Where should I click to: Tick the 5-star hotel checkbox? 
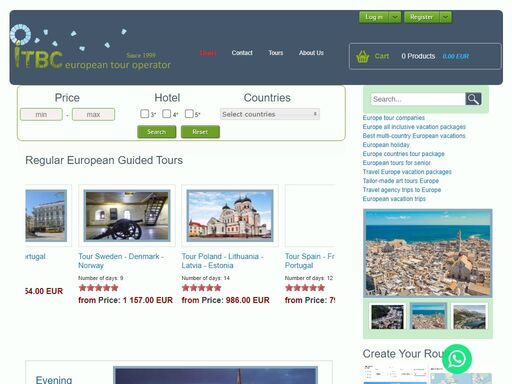click(x=189, y=114)
